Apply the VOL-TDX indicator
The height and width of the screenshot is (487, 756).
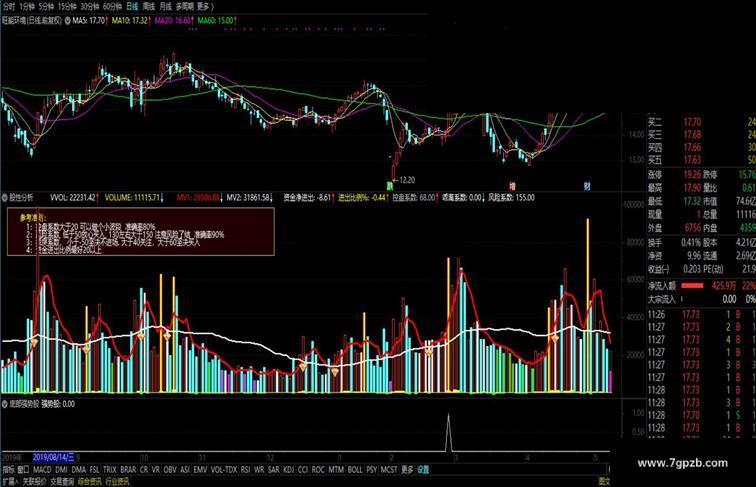[x=224, y=469]
